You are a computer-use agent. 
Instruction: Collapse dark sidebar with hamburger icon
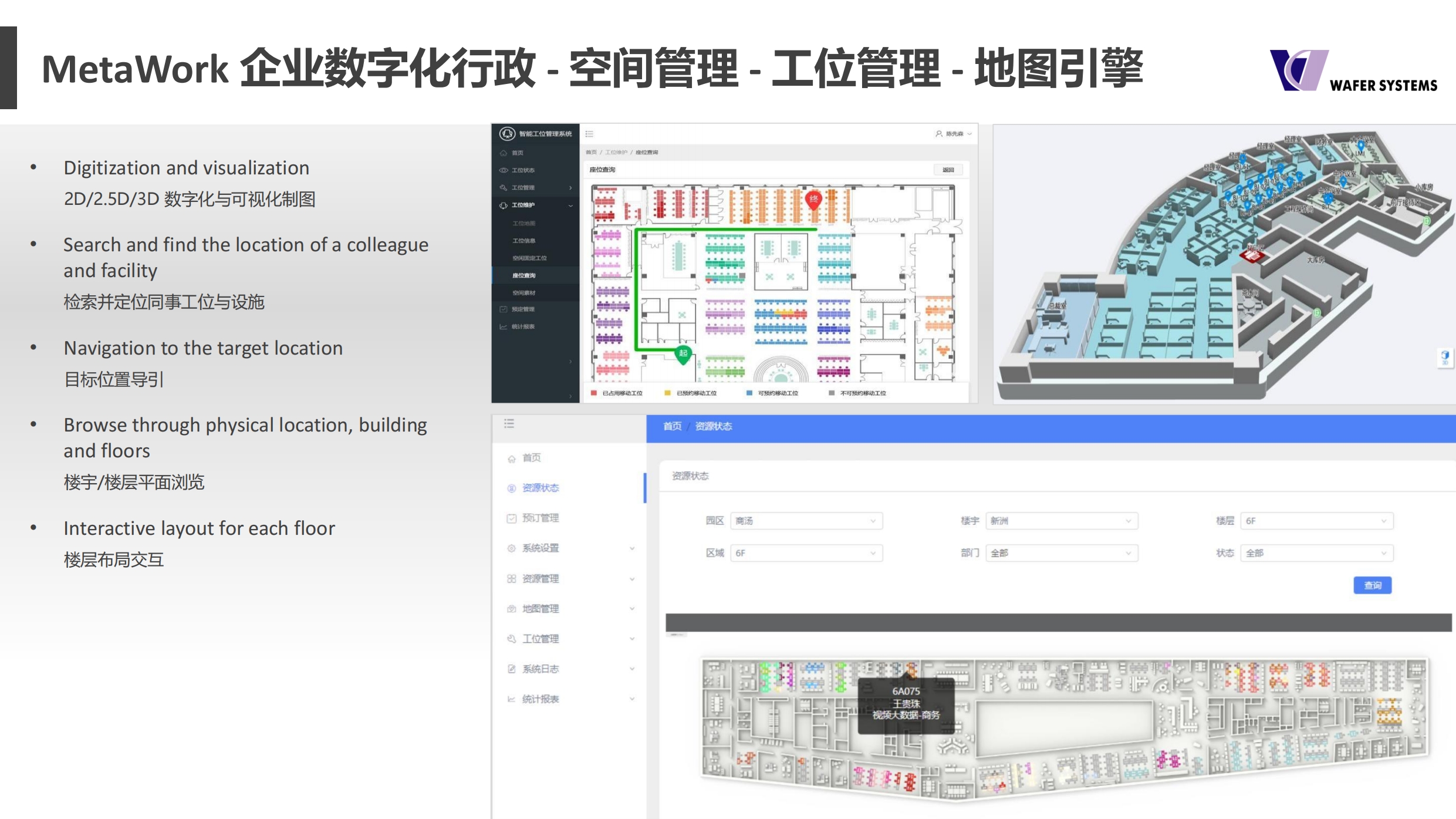pyautogui.click(x=589, y=134)
